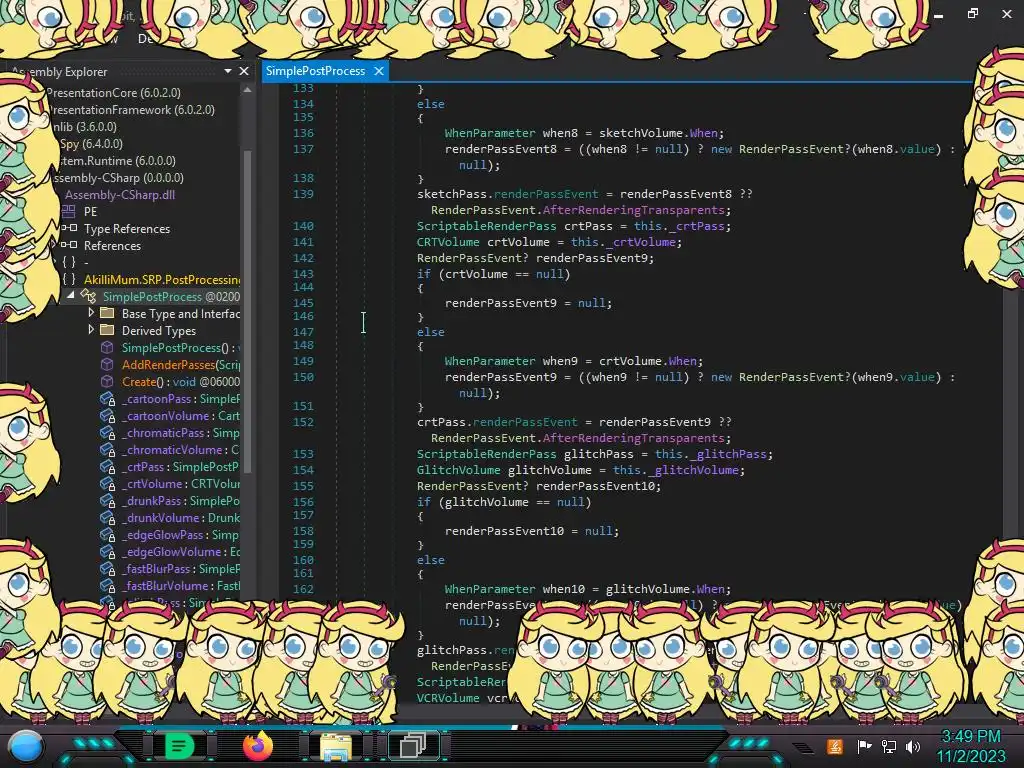The image size is (1024, 768).
Task: Click the _drunkPass field icon
Action: coord(108,500)
